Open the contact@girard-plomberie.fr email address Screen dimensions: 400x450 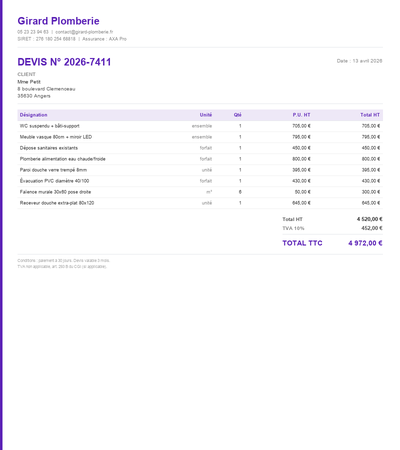pyautogui.click(x=84, y=32)
